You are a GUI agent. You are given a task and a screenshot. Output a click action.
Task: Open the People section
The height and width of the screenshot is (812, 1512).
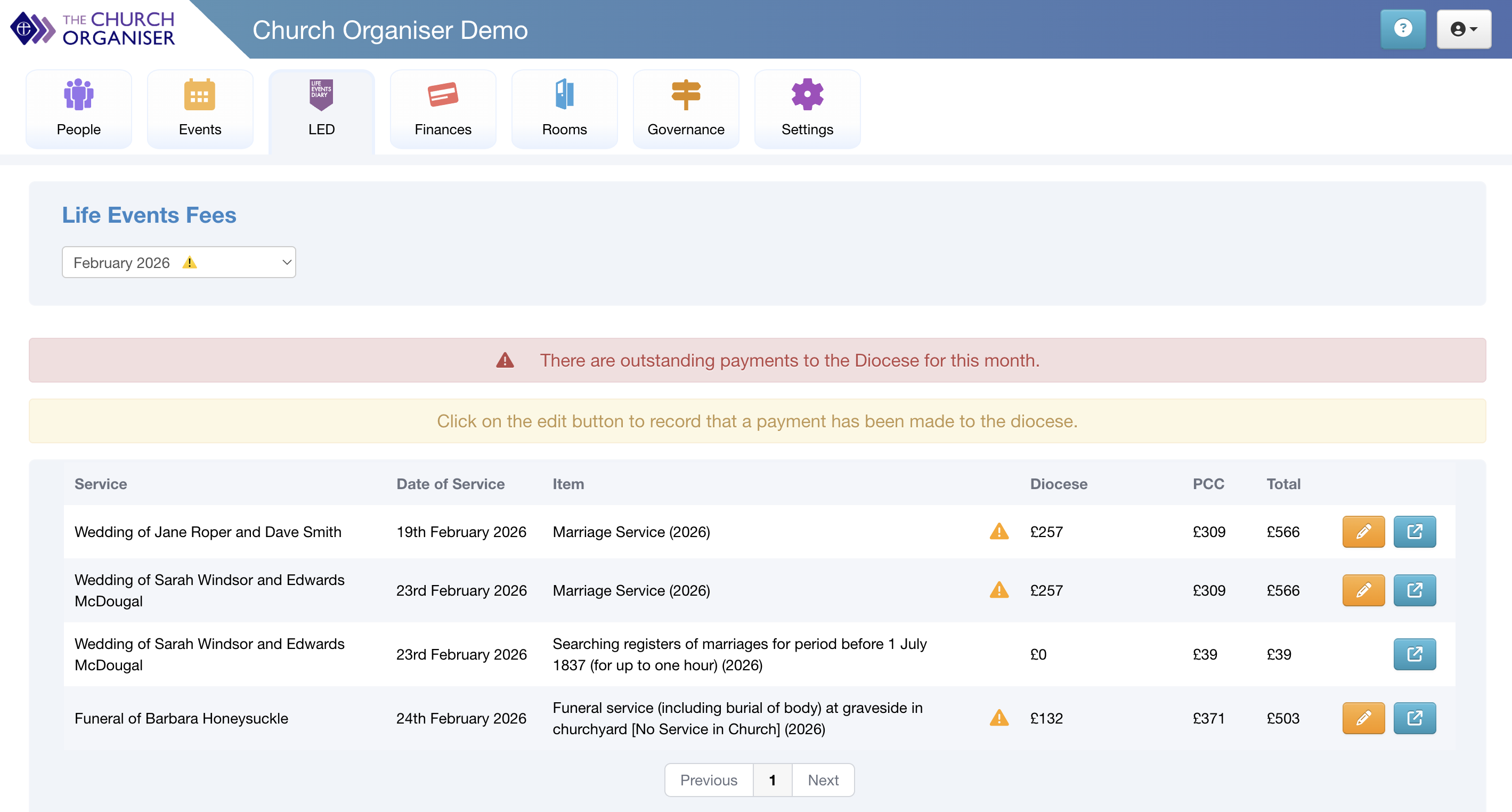coord(79,109)
